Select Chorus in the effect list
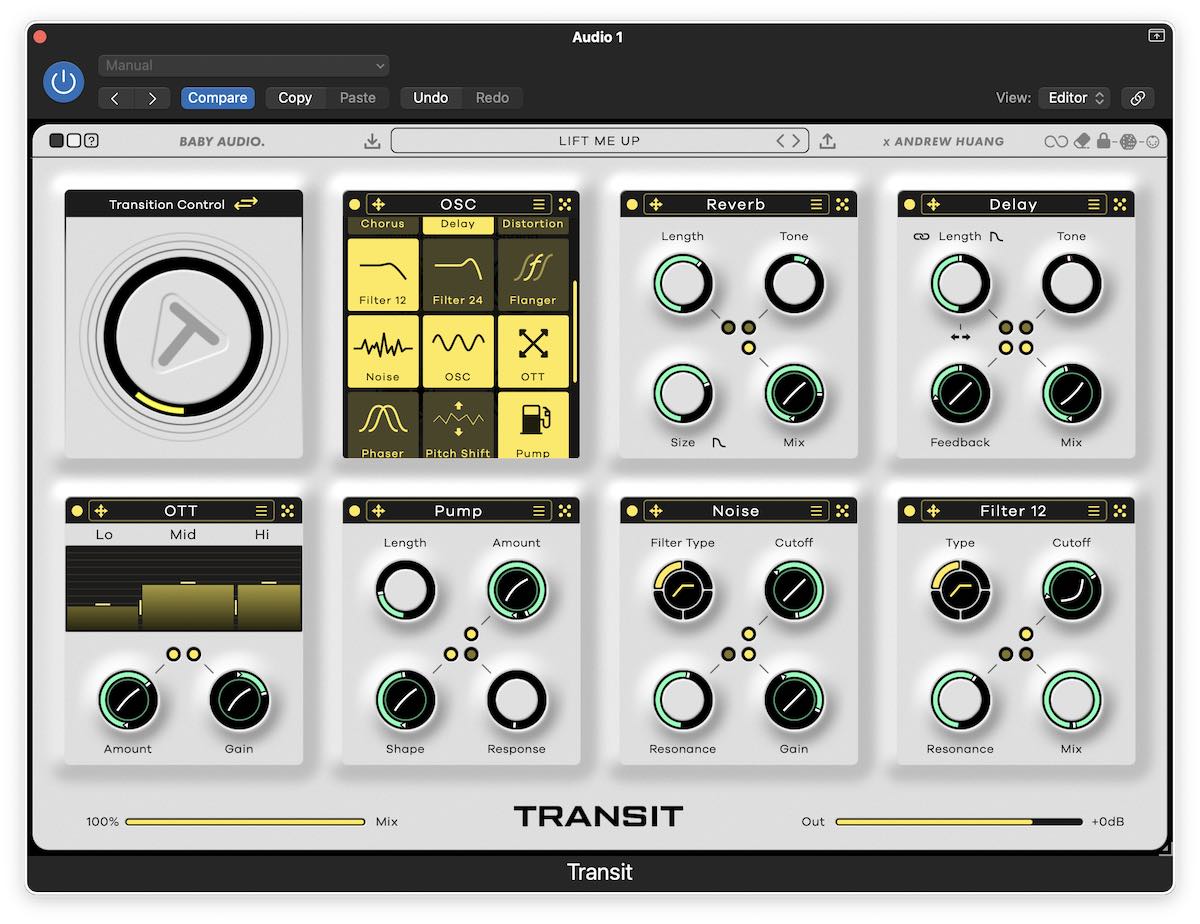Image resolution: width=1200 pixels, height=924 pixels. pyautogui.click(x=383, y=225)
